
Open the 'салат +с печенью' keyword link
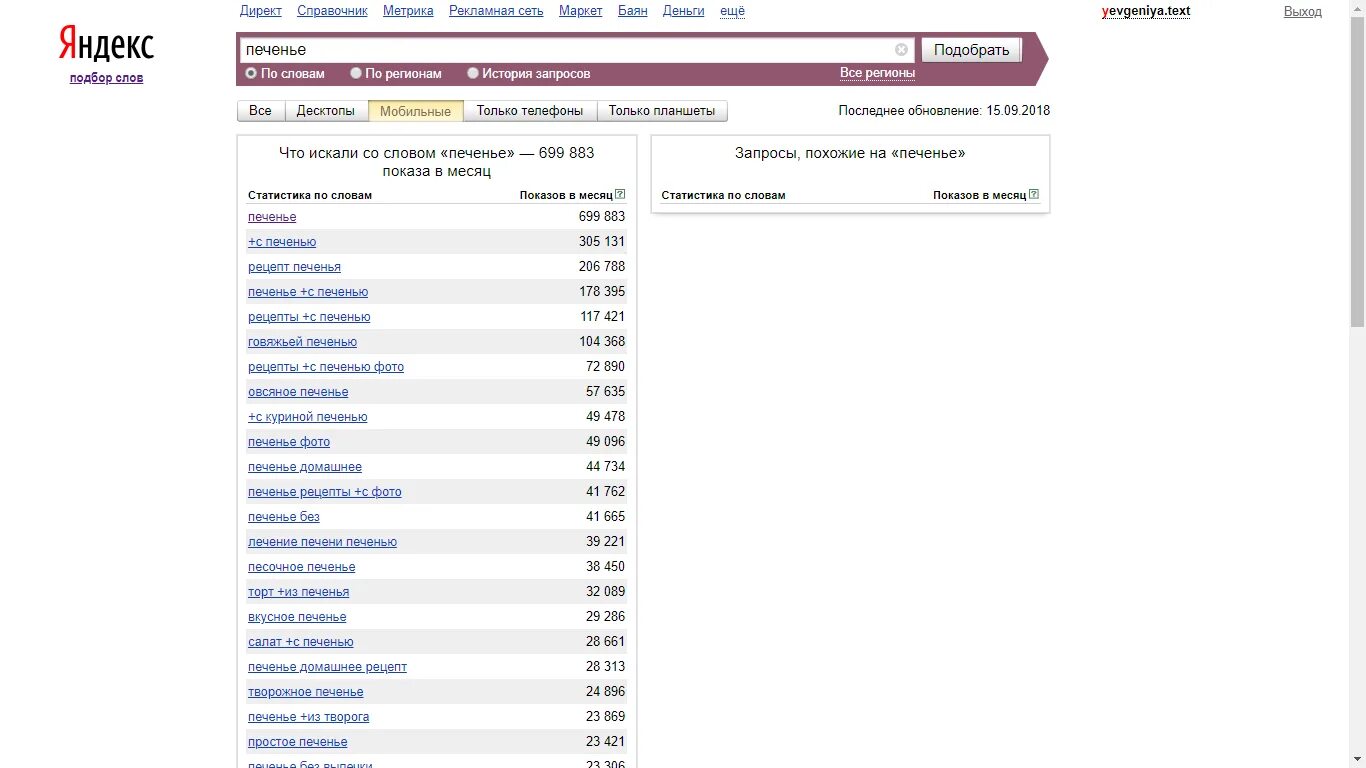pos(301,642)
